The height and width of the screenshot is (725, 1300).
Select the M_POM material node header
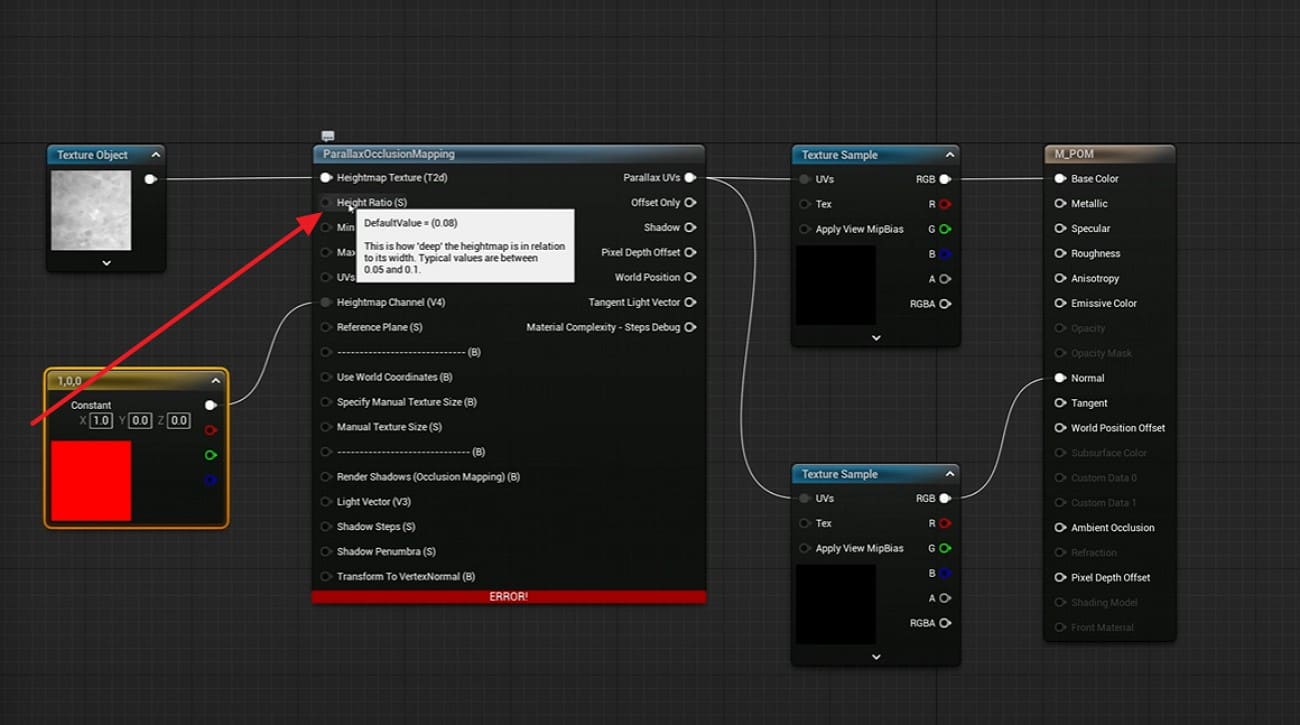click(1109, 154)
